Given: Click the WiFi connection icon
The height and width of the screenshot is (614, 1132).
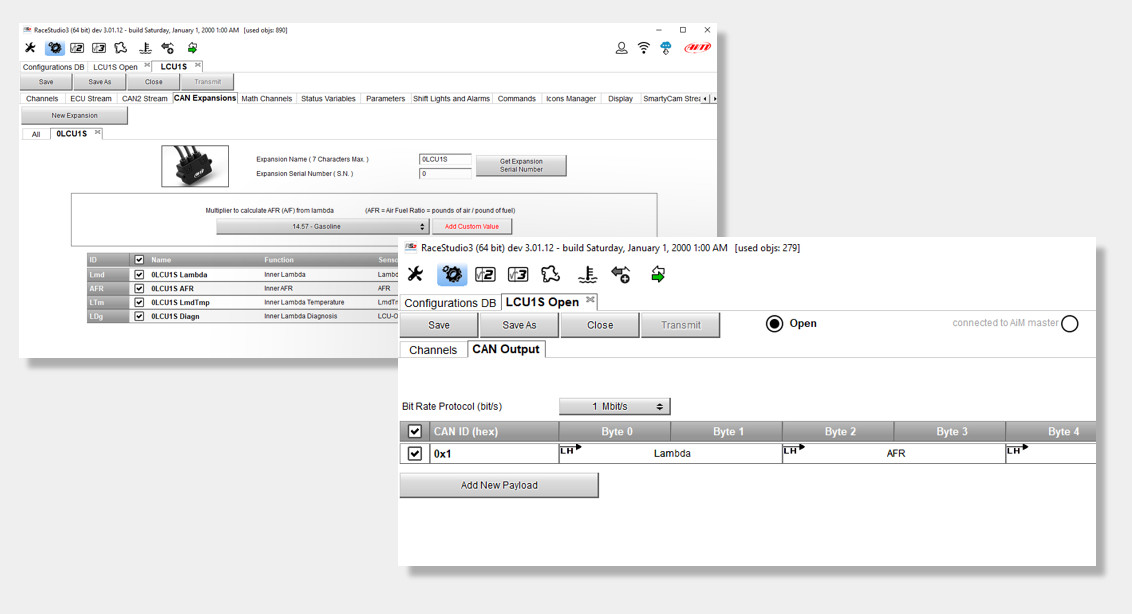Looking at the screenshot, I should point(644,48).
